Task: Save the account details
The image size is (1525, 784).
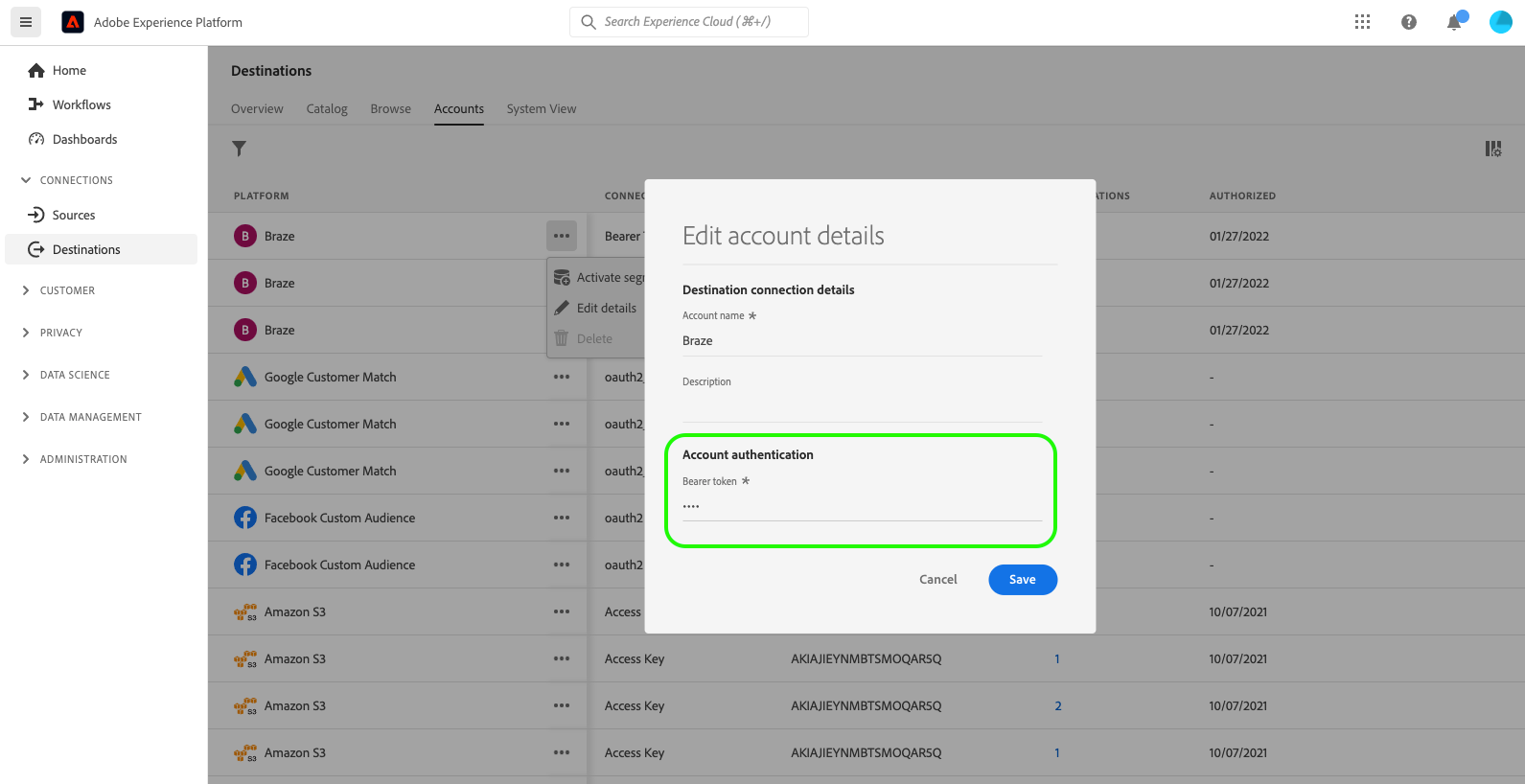Action: click(1023, 579)
